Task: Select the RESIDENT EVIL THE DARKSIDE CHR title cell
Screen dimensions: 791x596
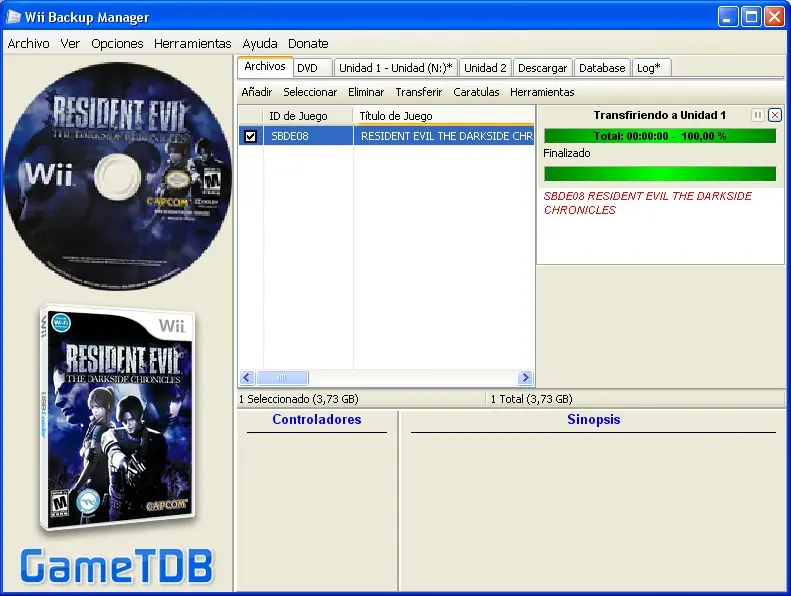Action: pyautogui.click(x=444, y=136)
